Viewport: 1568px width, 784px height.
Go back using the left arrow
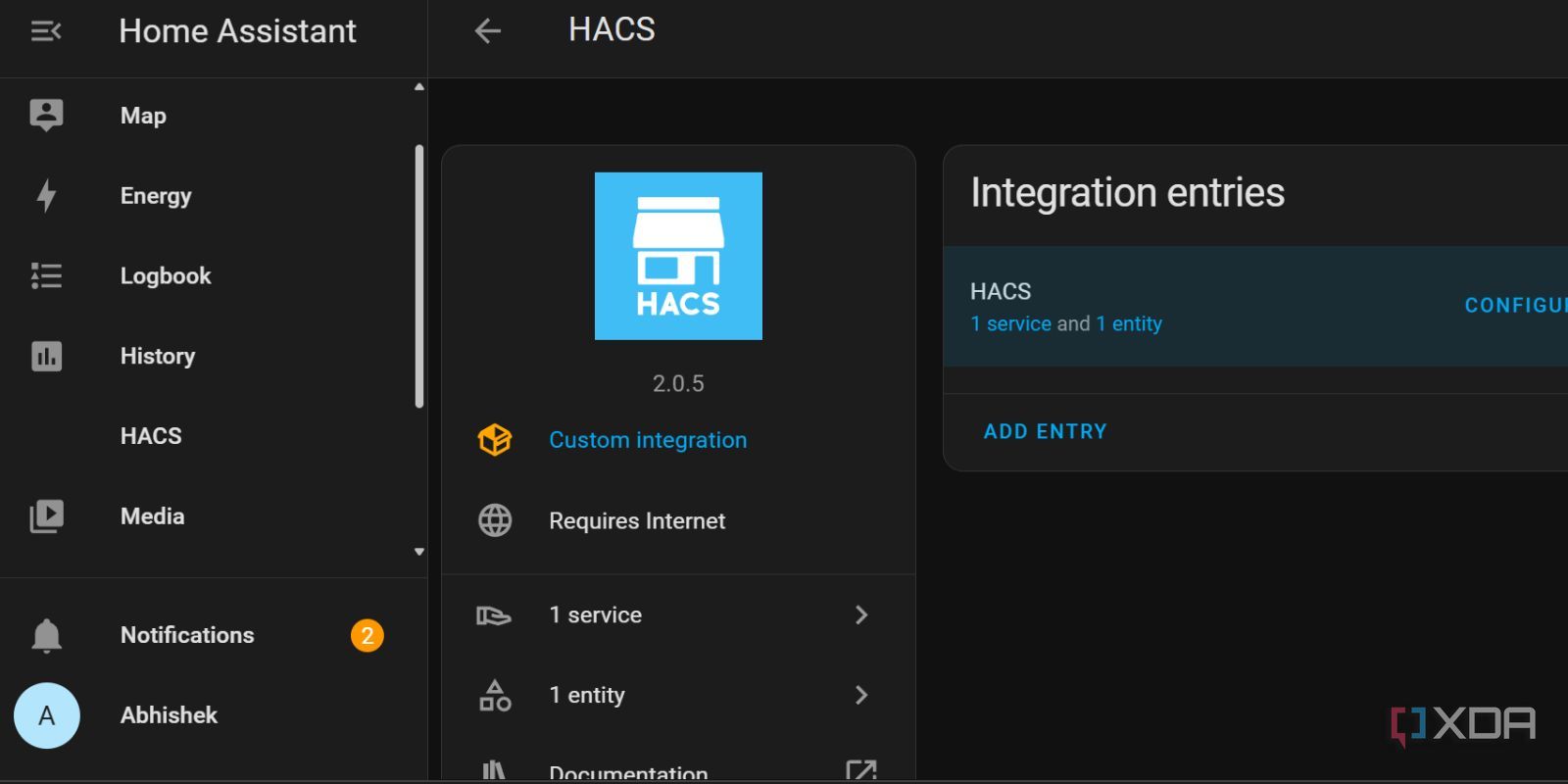[488, 31]
